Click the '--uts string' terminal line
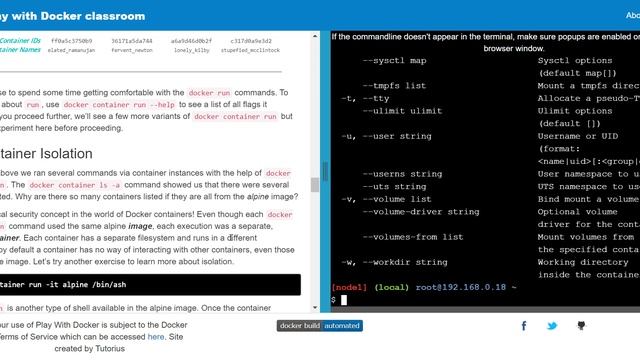Screen dimensions: 640x360 (x=394, y=187)
